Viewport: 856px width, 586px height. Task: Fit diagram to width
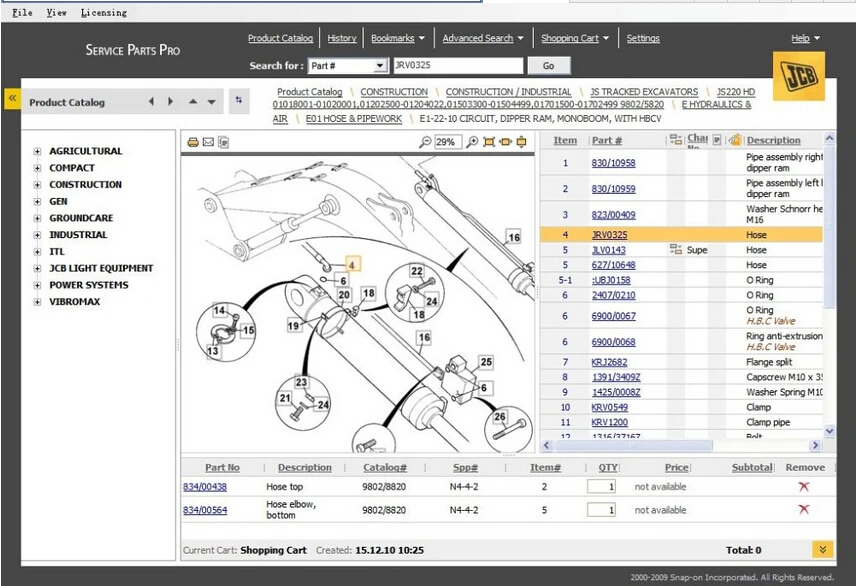point(505,142)
